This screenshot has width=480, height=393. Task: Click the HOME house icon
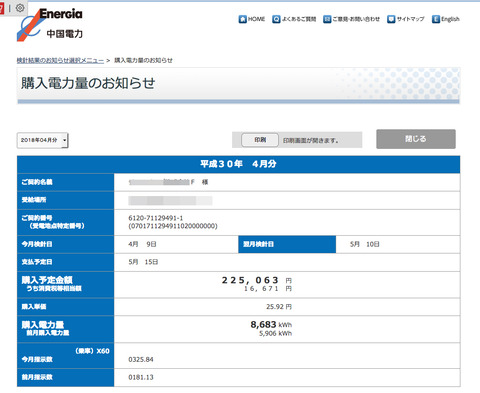coord(243,19)
